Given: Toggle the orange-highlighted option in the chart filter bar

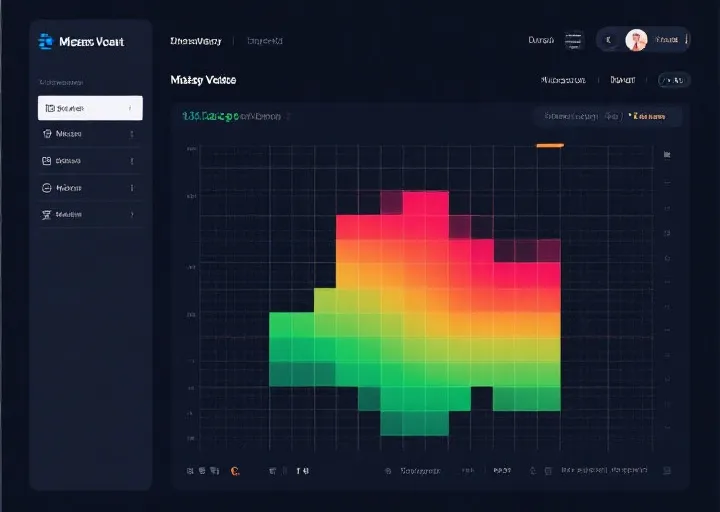Looking at the screenshot, I should [x=648, y=117].
